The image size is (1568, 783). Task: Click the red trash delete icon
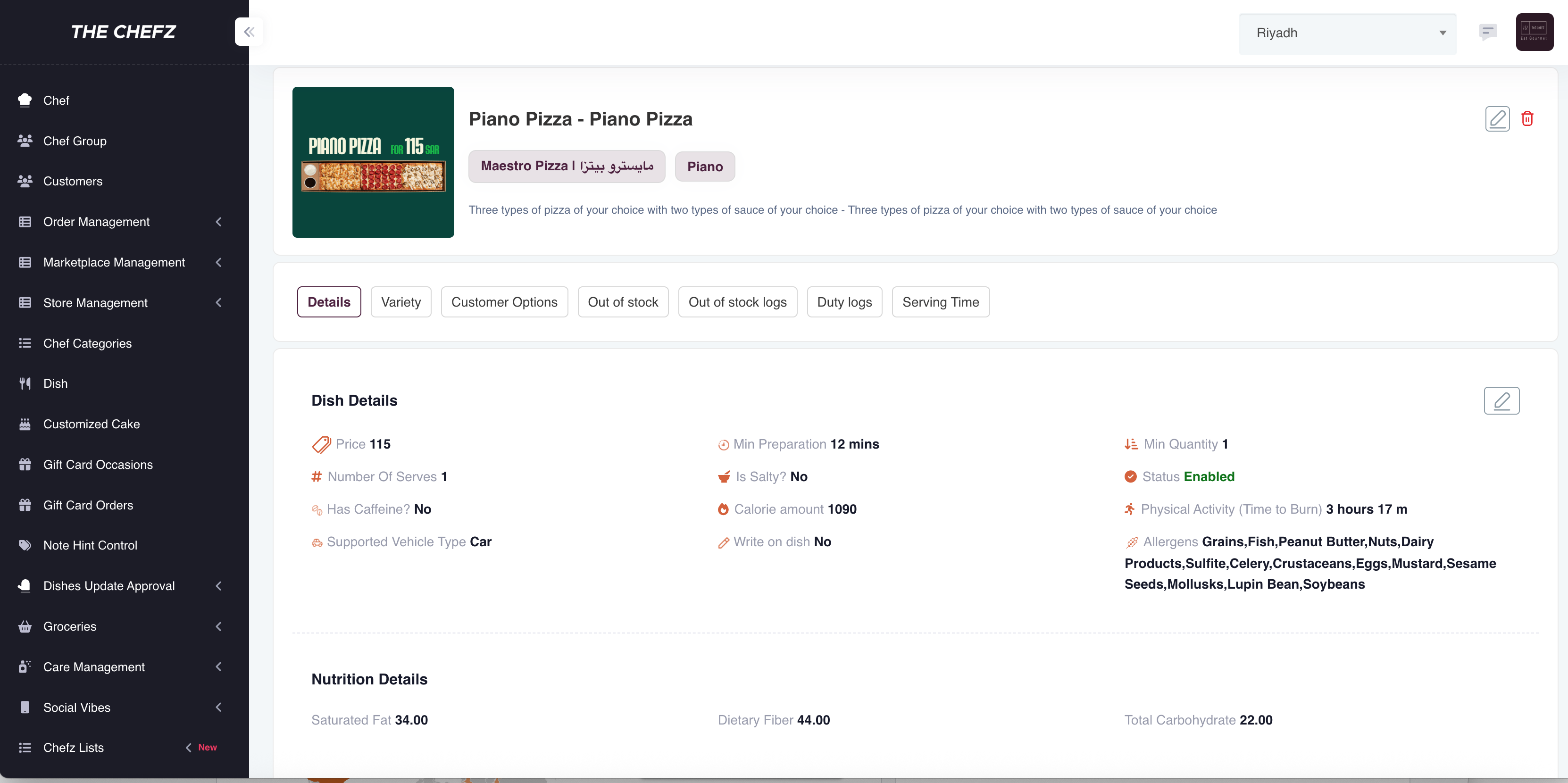1527,119
